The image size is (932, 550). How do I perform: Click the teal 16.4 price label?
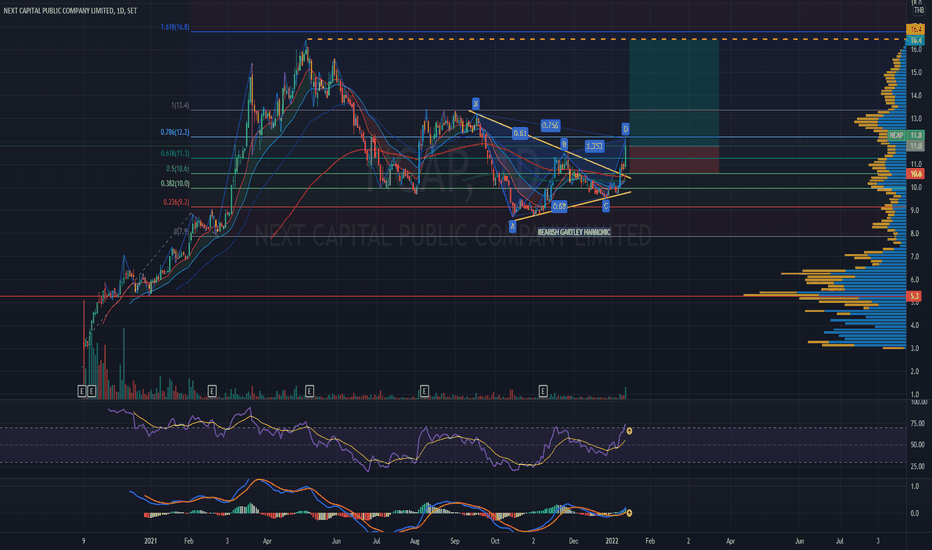[916, 40]
